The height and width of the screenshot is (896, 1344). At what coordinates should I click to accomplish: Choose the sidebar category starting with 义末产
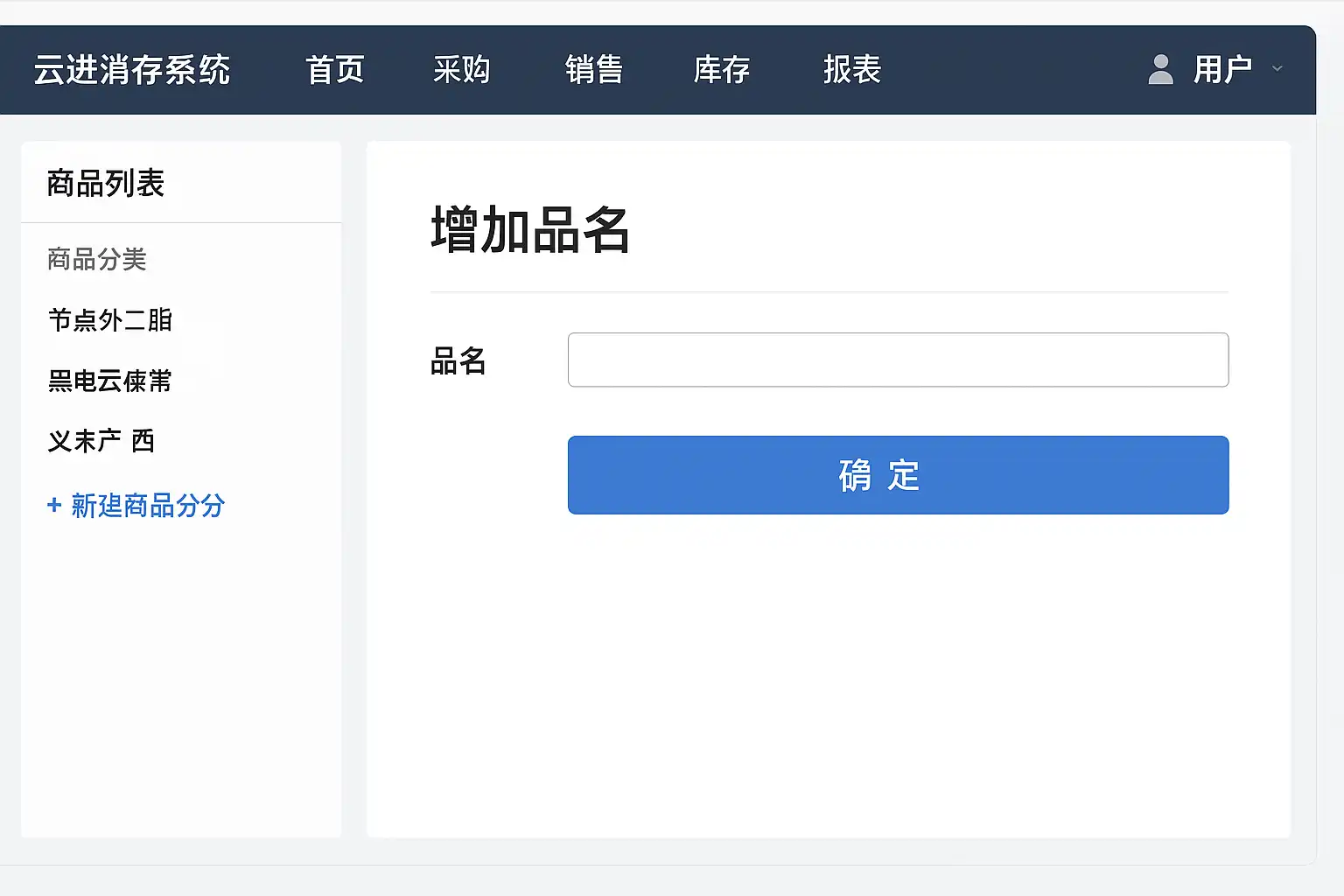coord(101,441)
